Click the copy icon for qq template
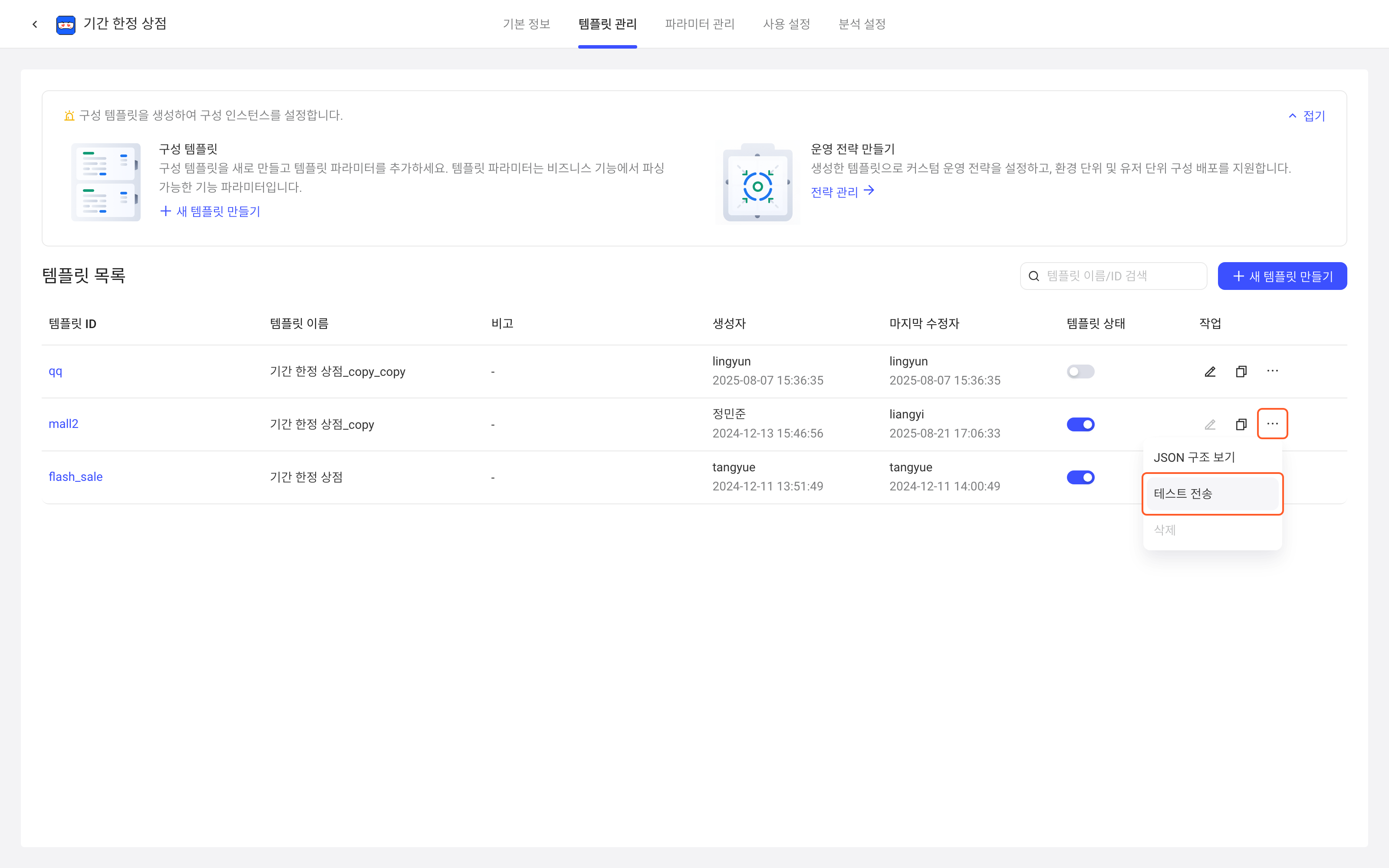The width and height of the screenshot is (1389, 868). point(1241,372)
